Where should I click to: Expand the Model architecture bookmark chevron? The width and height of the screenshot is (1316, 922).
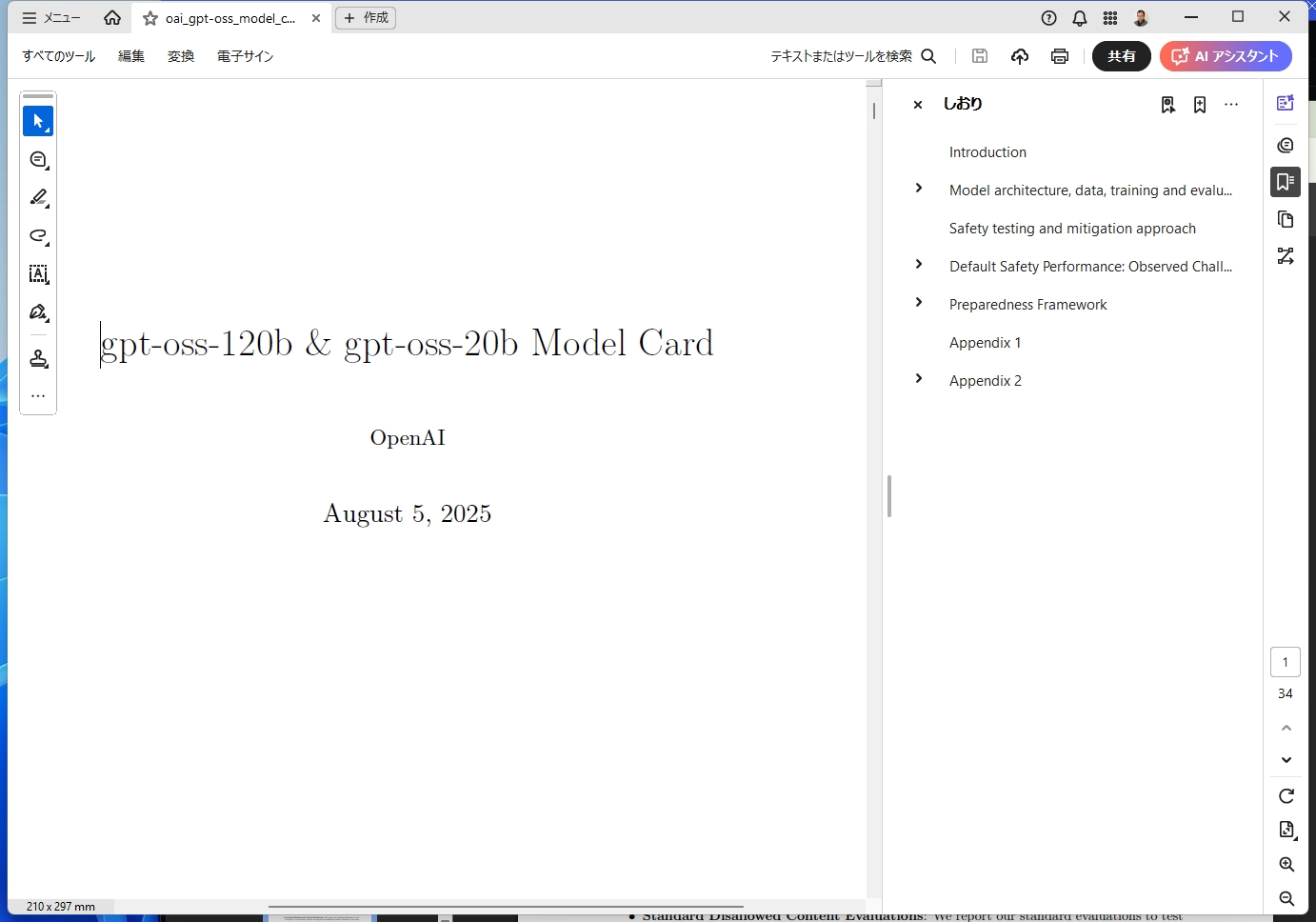pos(919,189)
